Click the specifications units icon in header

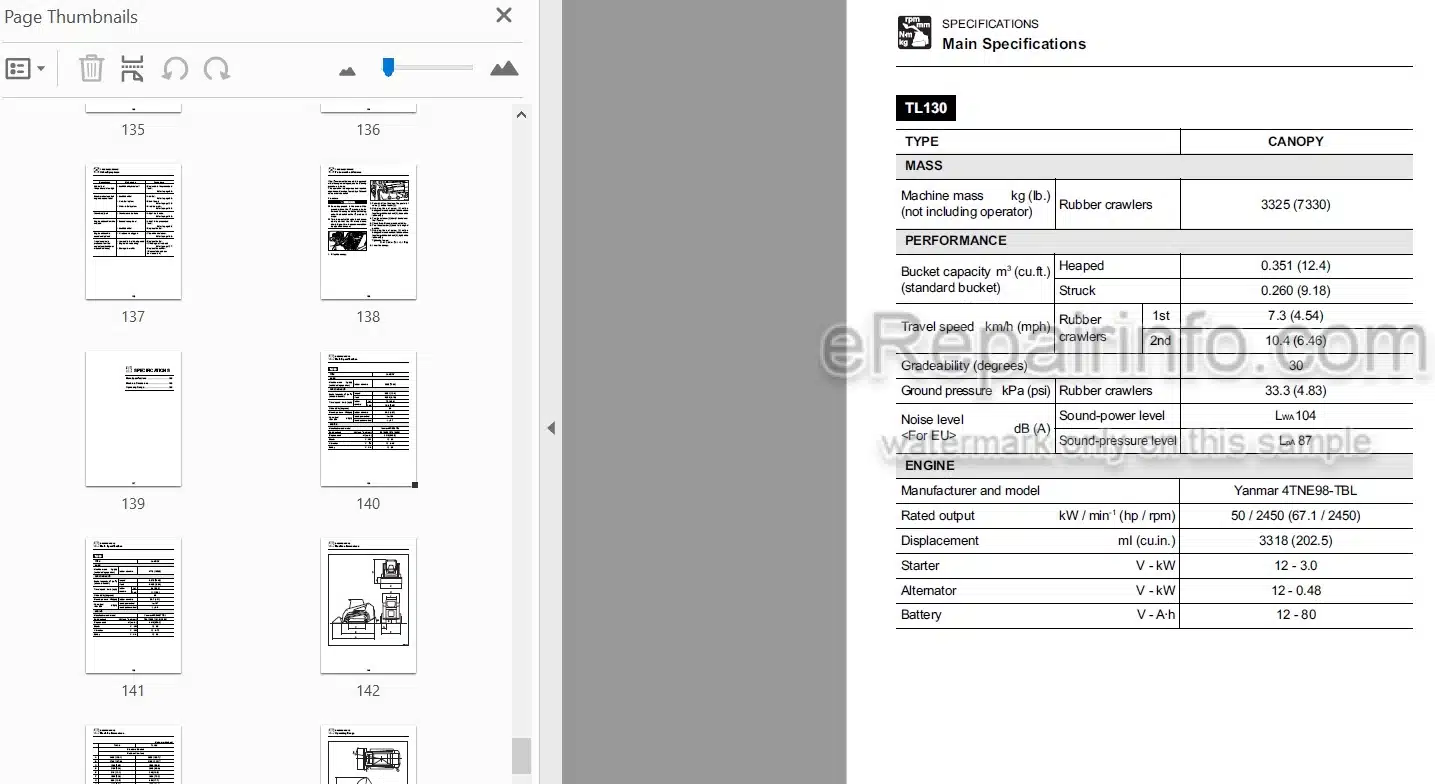[914, 33]
